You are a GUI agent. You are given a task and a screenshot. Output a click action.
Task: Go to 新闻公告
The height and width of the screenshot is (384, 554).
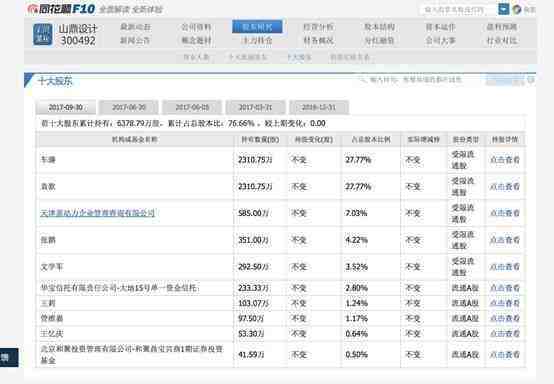tap(135, 41)
